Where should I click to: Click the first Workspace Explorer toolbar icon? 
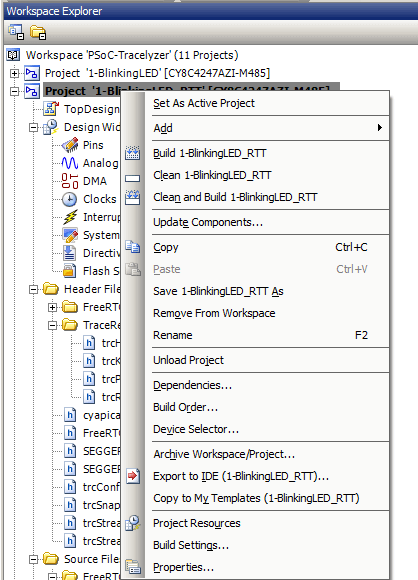(x=16, y=32)
